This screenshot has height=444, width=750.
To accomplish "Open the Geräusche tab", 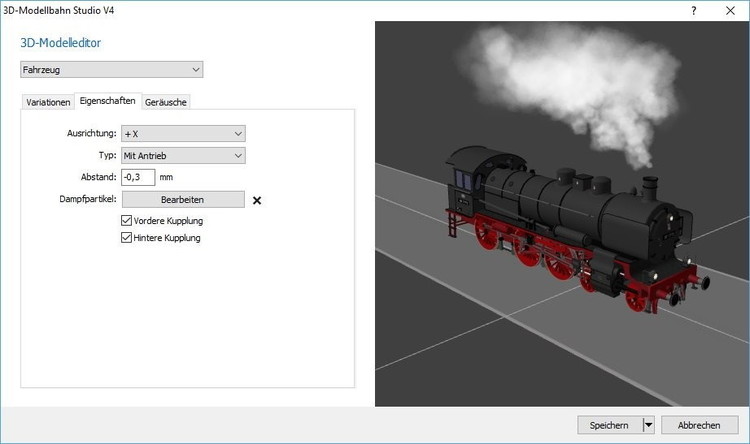I will (x=166, y=102).
